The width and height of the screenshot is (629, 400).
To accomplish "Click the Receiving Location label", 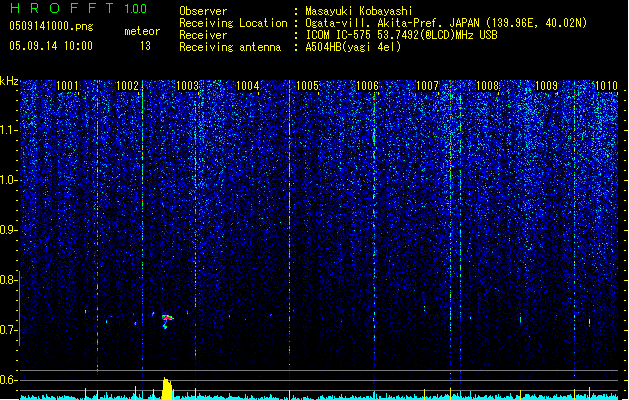I will pos(233,23).
